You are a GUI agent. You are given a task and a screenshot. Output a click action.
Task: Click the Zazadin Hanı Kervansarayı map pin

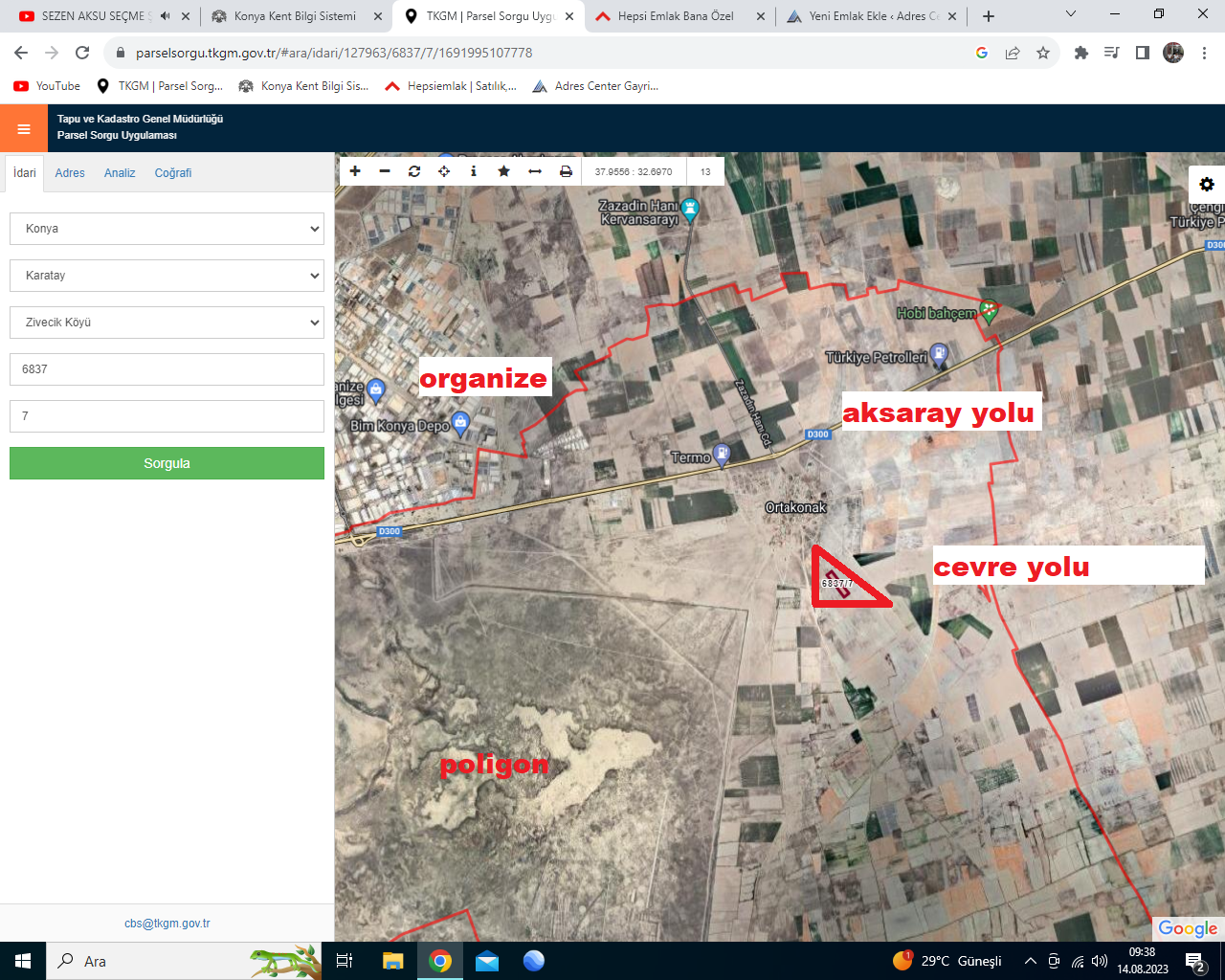[690, 210]
